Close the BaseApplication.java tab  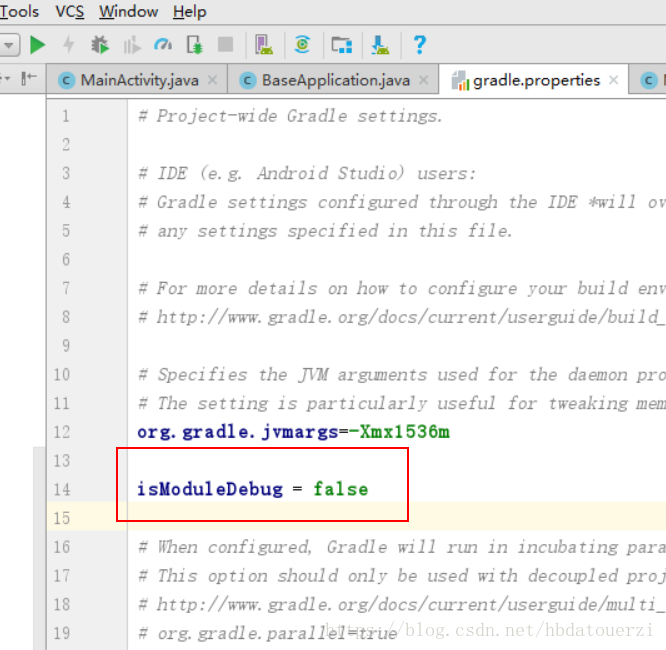coord(423,80)
